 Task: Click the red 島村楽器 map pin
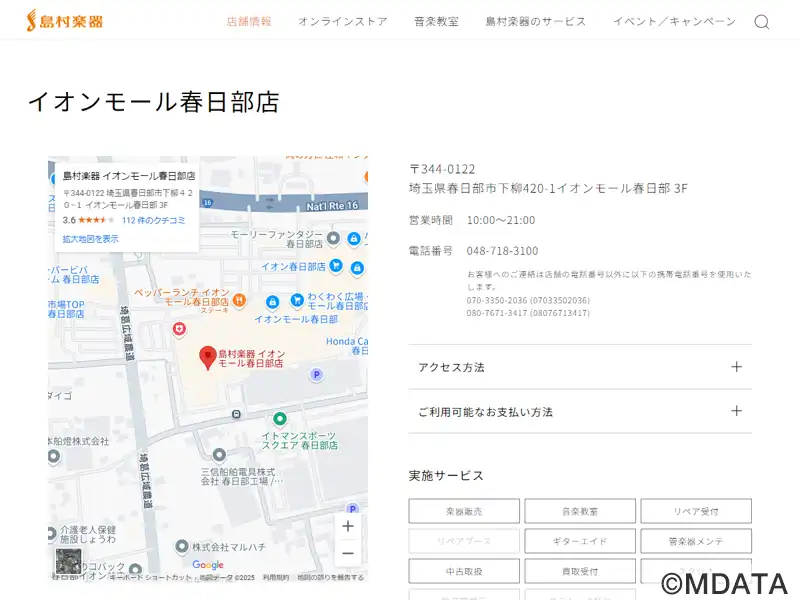[x=208, y=357]
